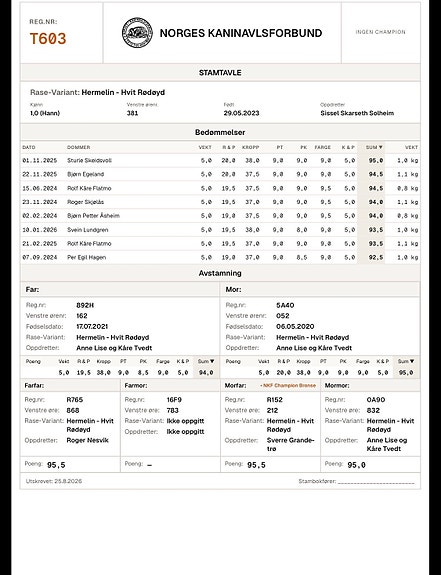Select judge Sturle Skeidsvoll
The image size is (441, 575).
(x=89, y=161)
